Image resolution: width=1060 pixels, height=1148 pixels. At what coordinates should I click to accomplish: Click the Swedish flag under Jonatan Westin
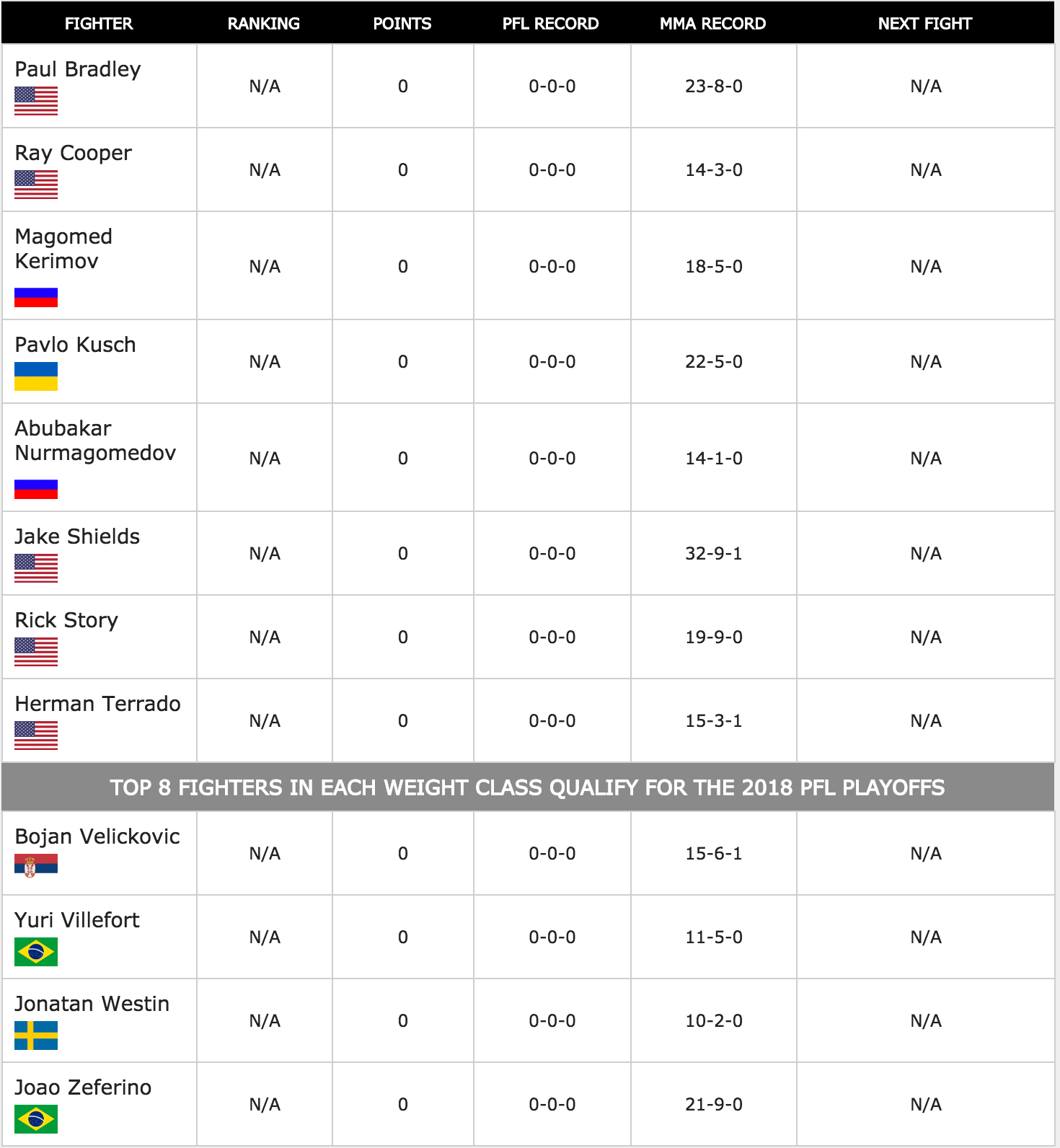tap(36, 1036)
